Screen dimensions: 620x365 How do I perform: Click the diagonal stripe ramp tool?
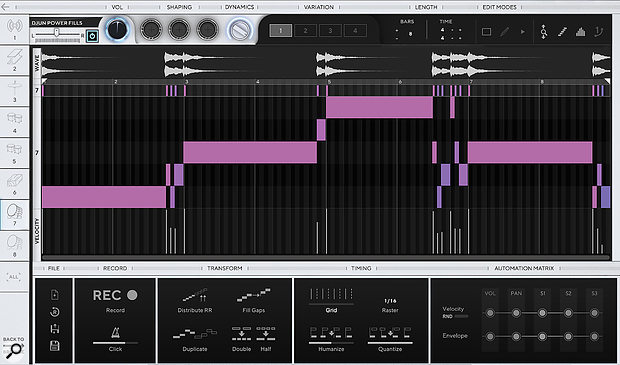click(562, 32)
